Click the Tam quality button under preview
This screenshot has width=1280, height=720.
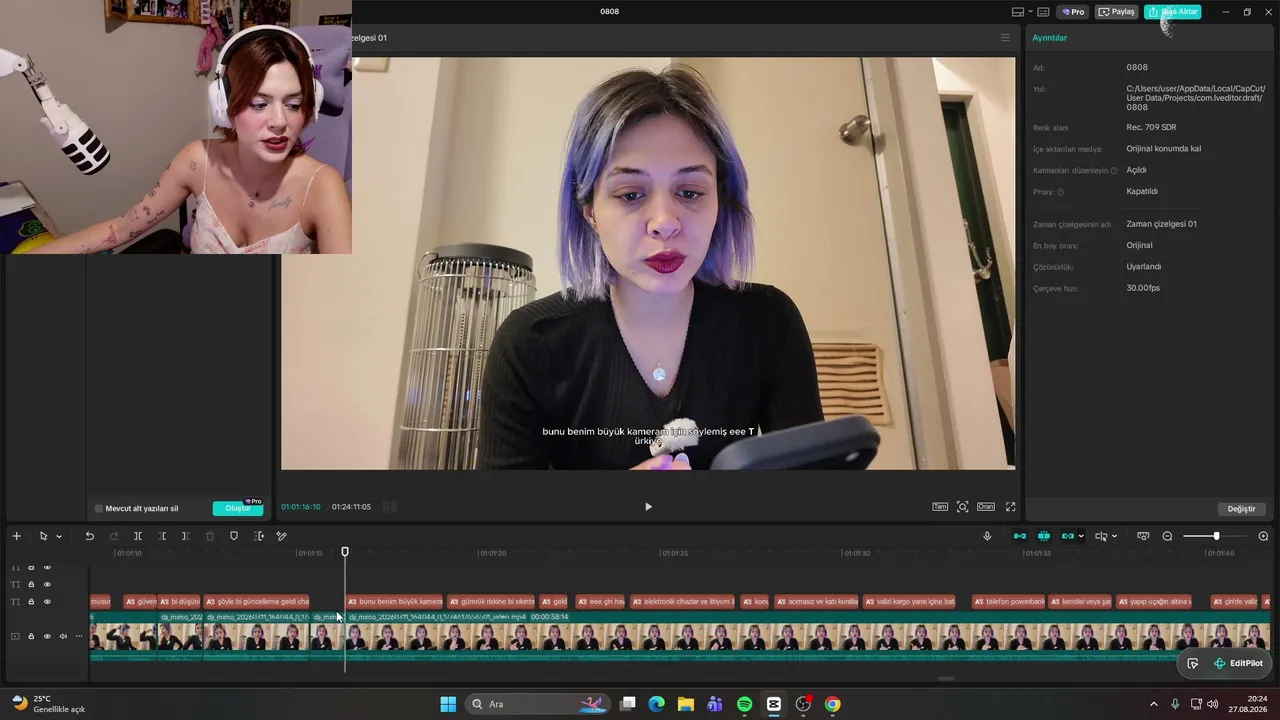(x=940, y=507)
